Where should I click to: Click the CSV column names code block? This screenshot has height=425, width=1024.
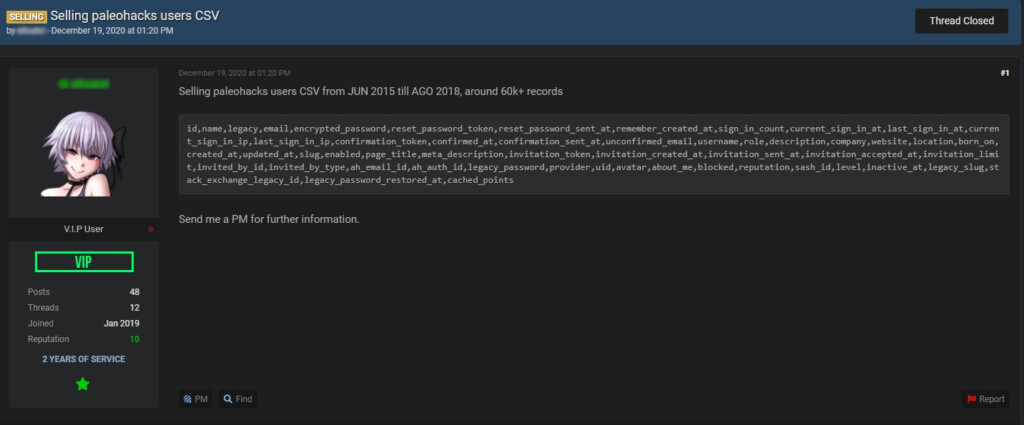point(594,154)
